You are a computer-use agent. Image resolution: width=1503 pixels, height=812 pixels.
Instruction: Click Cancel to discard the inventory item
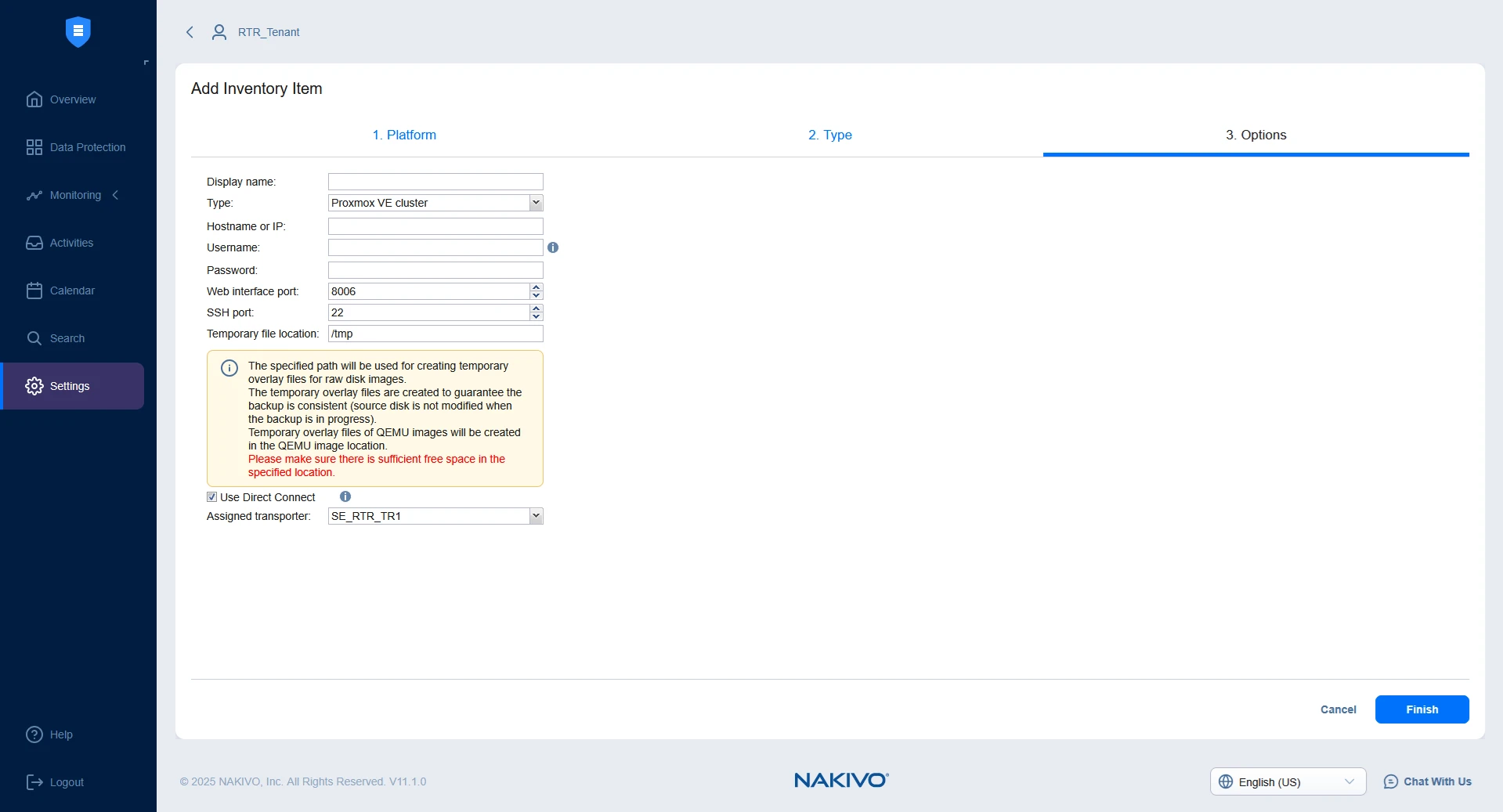pyautogui.click(x=1338, y=709)
